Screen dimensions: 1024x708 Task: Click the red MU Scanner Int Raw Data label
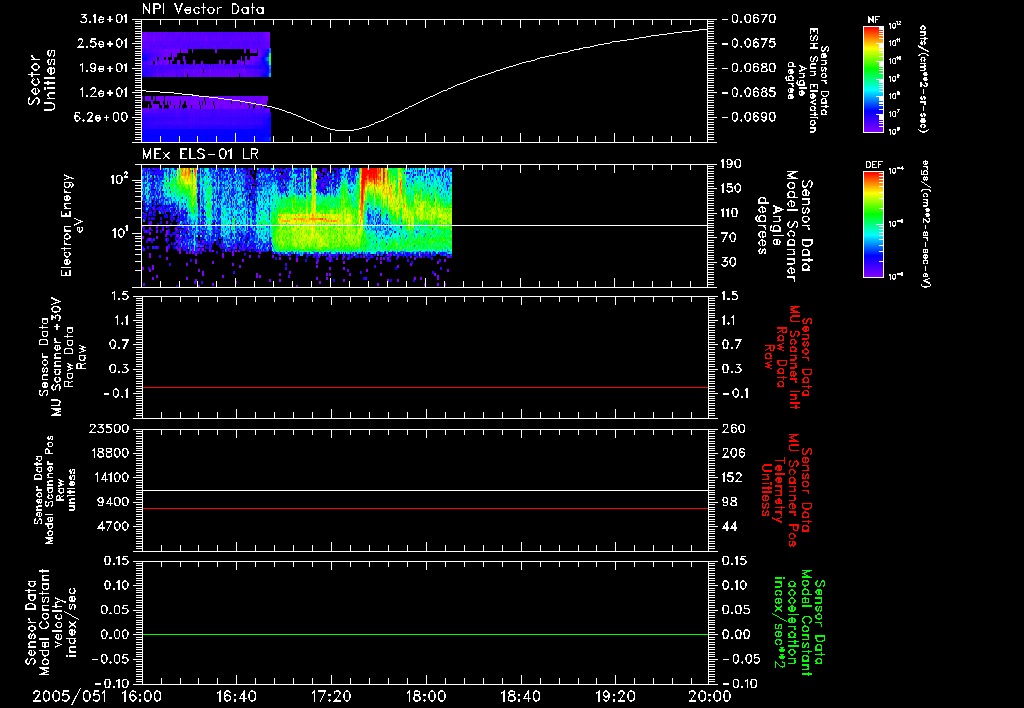tap(786, 357)
